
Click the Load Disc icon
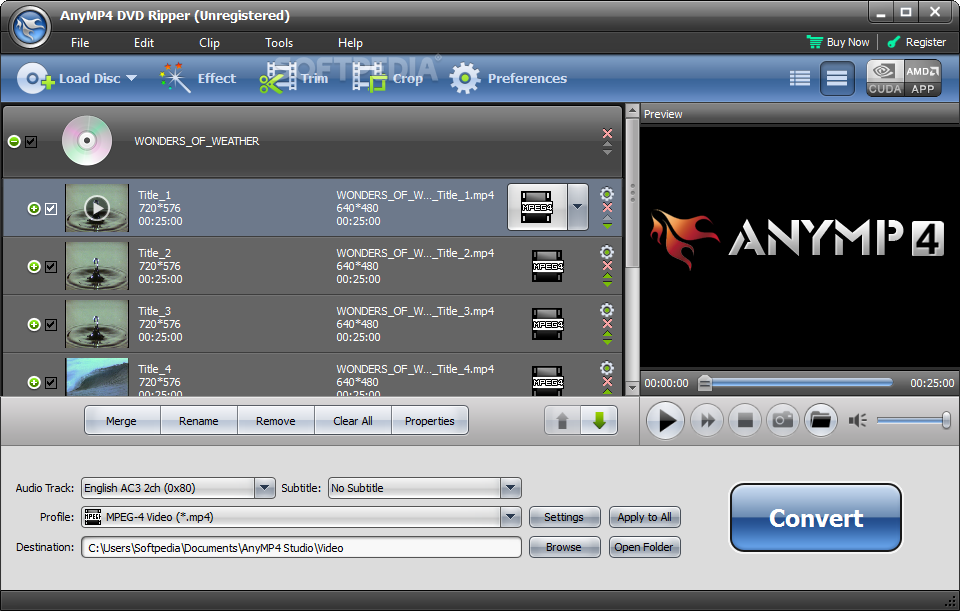pyautogui.click(x=36, y=78)
